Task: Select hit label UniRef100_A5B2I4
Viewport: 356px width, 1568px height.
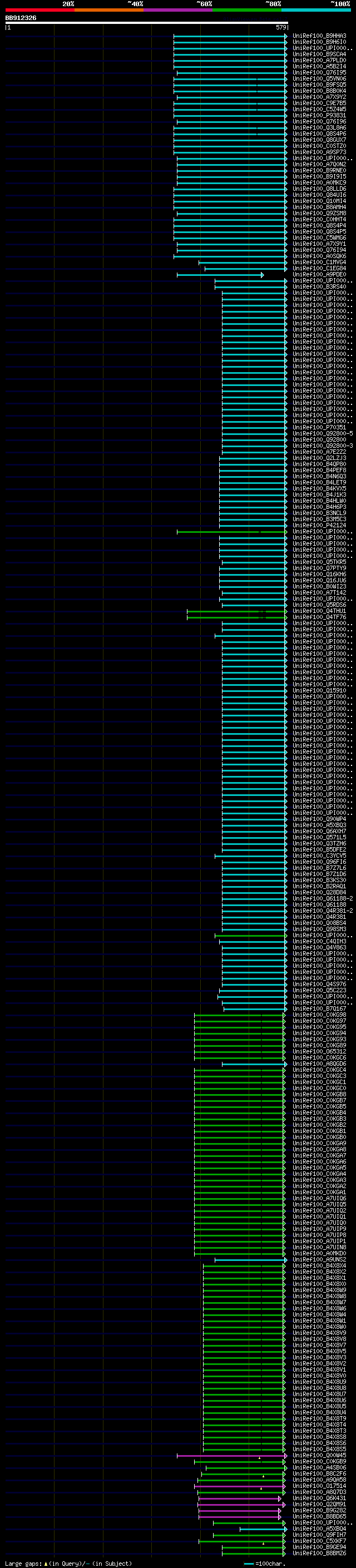Action: (319, 67)
